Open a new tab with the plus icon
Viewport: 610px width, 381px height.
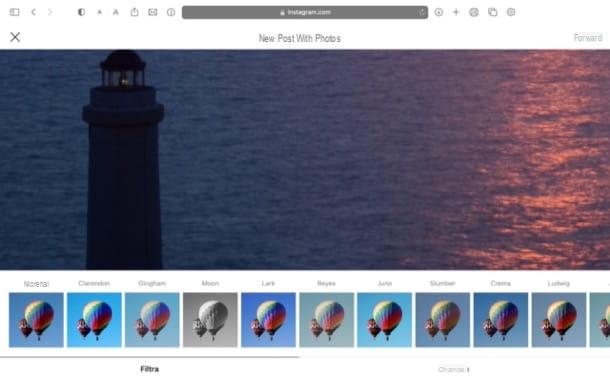coord(456,12)
